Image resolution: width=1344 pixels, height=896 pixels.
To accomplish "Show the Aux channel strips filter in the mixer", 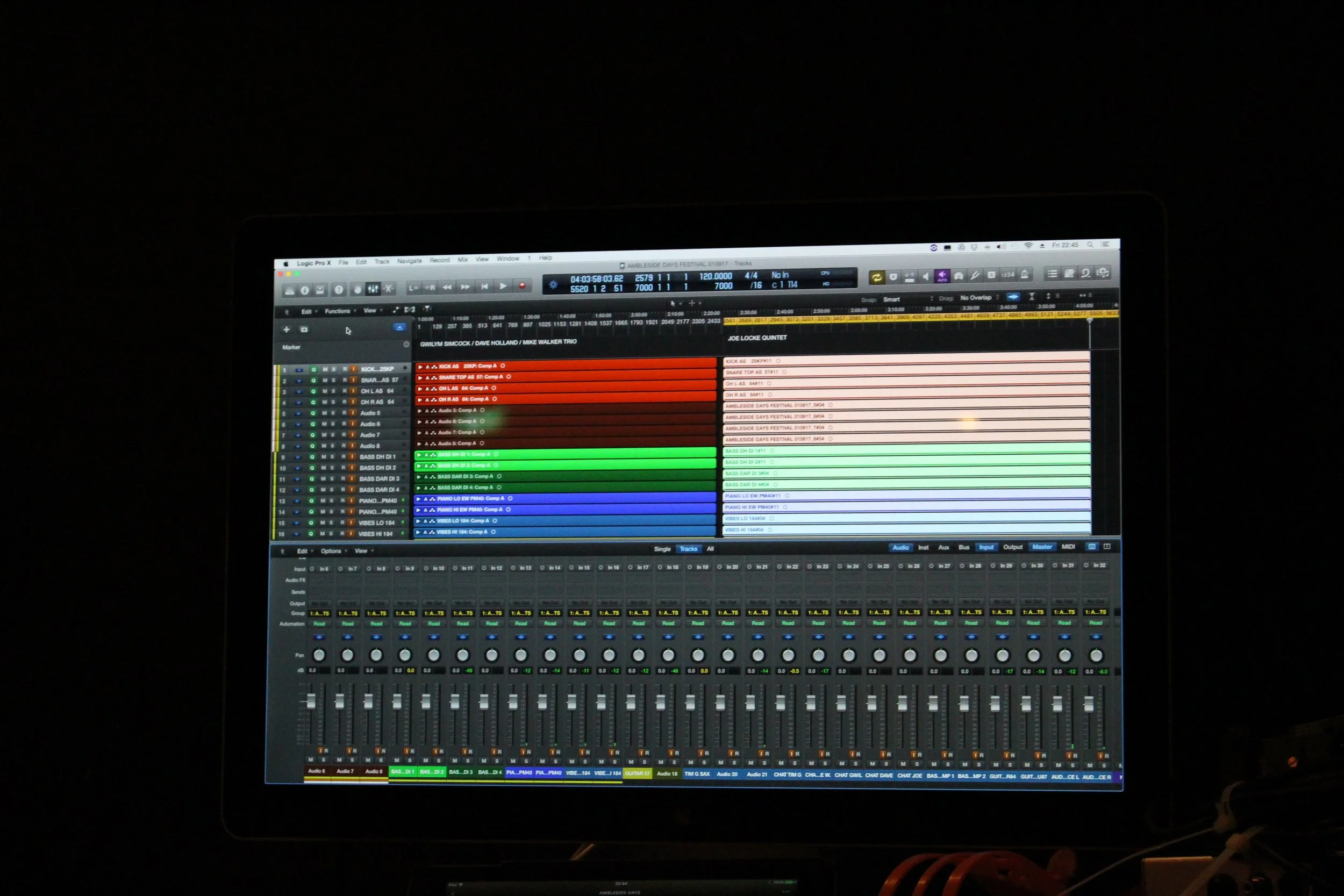I will 943,547.
